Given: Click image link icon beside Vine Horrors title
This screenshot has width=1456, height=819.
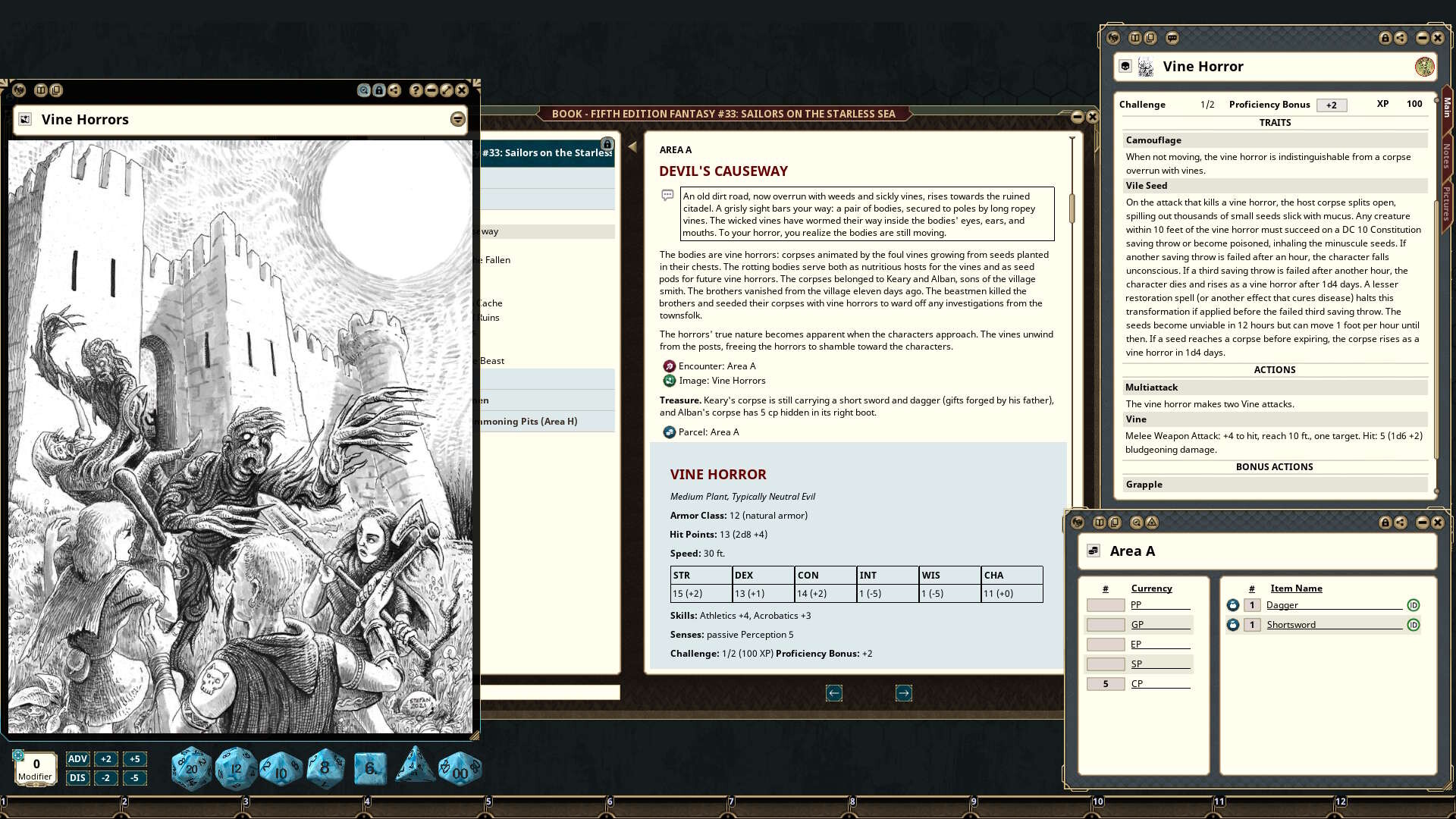Looking at the screenshot, I should [x=25, y=119].
